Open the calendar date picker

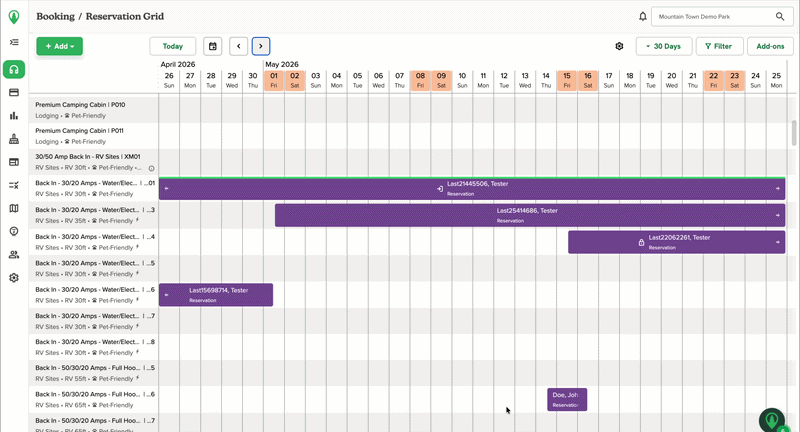click(212, 46)
